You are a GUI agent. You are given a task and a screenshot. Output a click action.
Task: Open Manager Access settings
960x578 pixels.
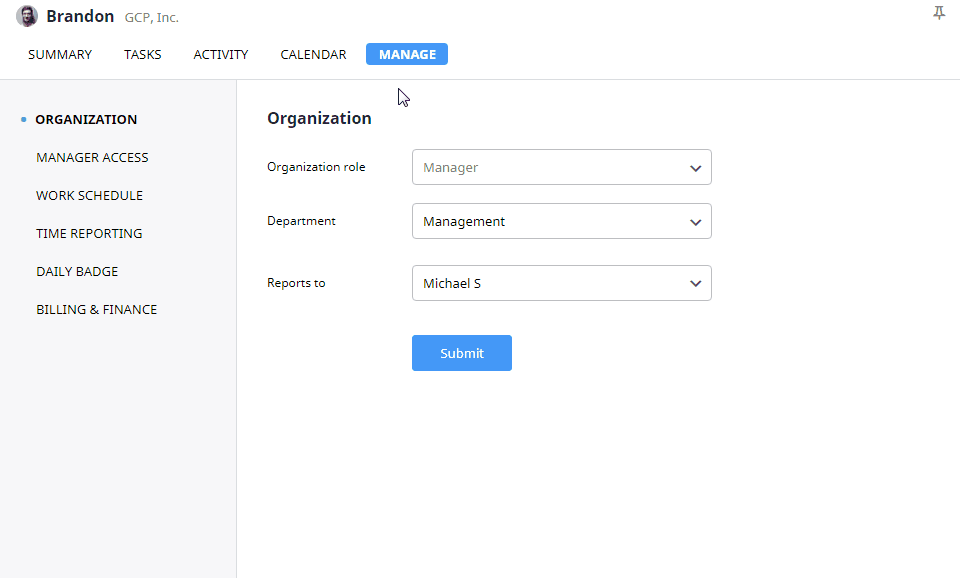pos(92,158)
